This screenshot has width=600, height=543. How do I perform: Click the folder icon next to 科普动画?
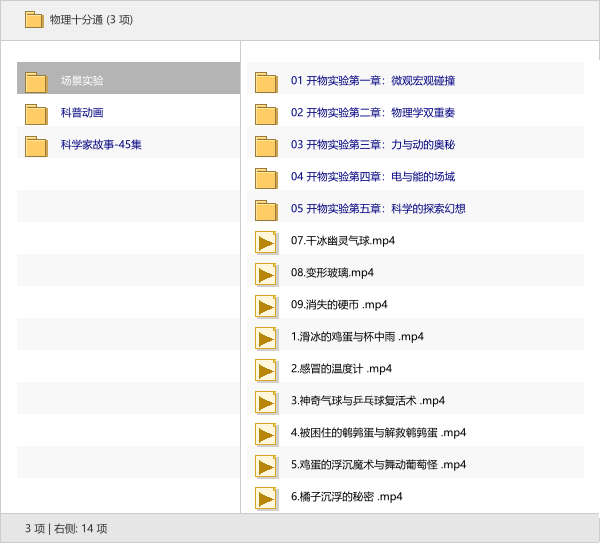(36, 114)
